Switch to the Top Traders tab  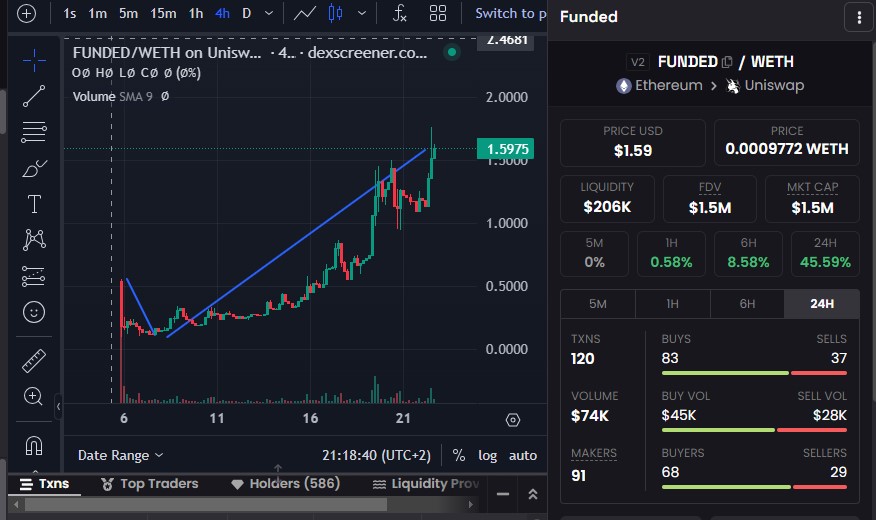150,484
